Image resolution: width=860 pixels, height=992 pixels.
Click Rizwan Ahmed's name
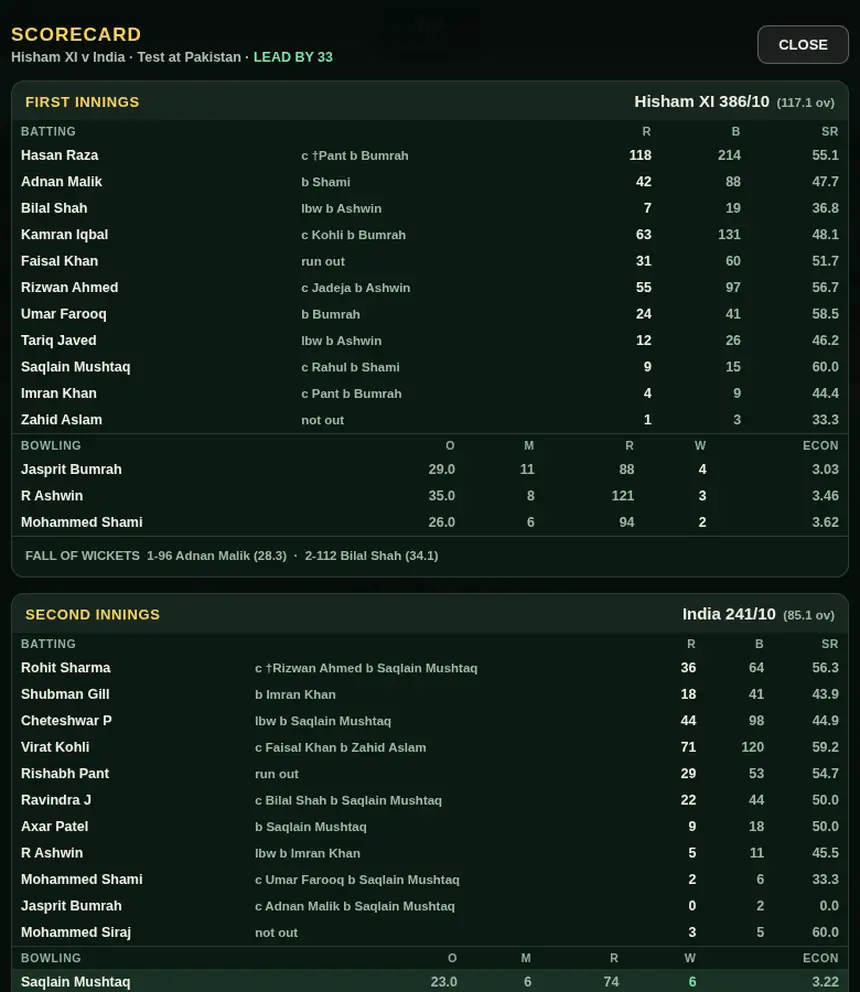click(x=70, y=287)
